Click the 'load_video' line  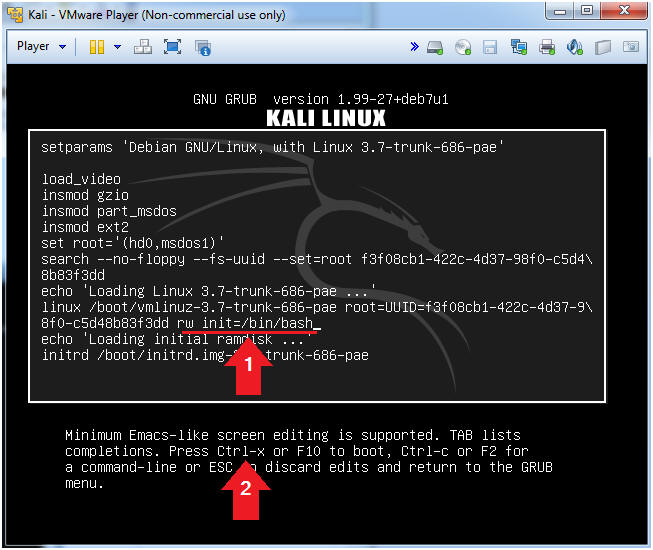81,179
